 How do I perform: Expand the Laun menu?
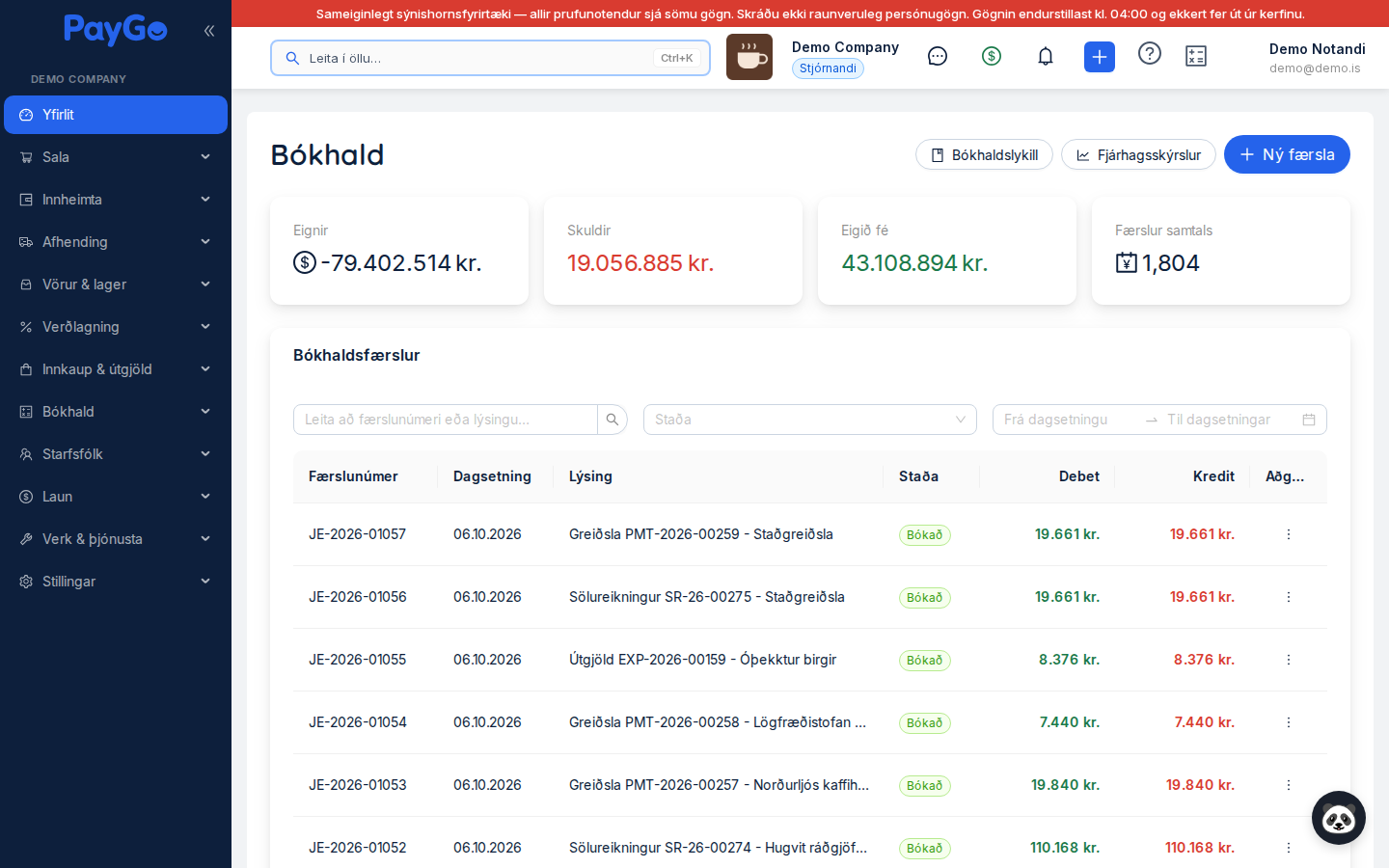116,497
